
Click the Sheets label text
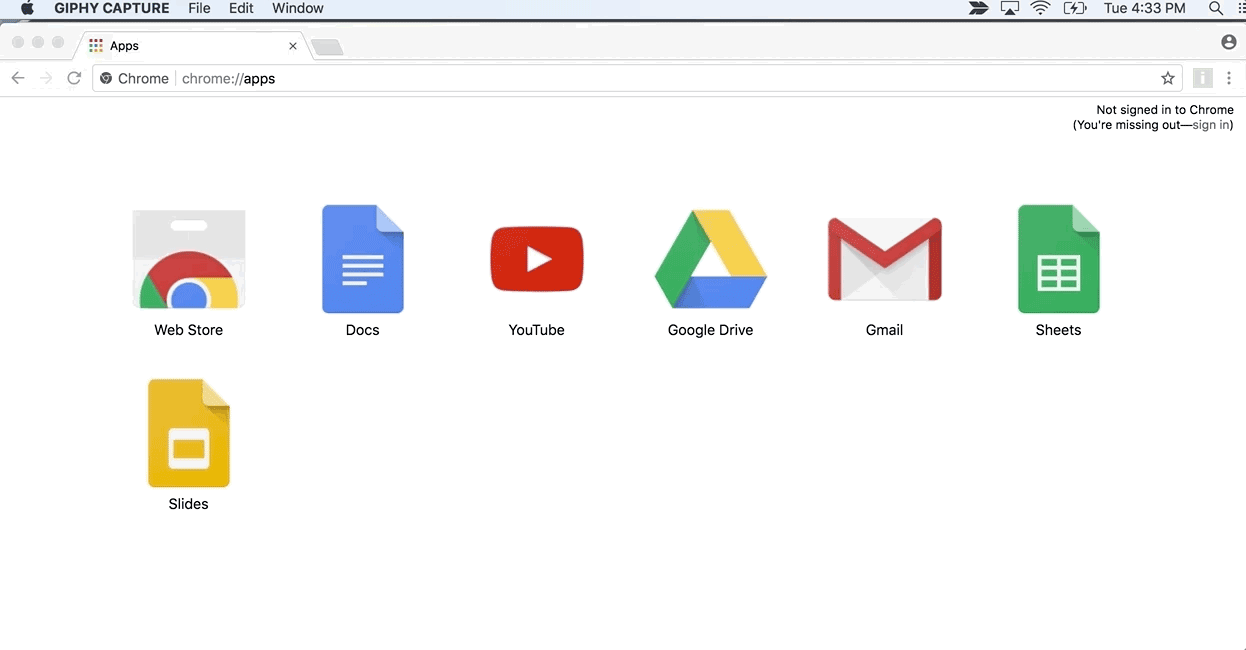click(1059, 330)
